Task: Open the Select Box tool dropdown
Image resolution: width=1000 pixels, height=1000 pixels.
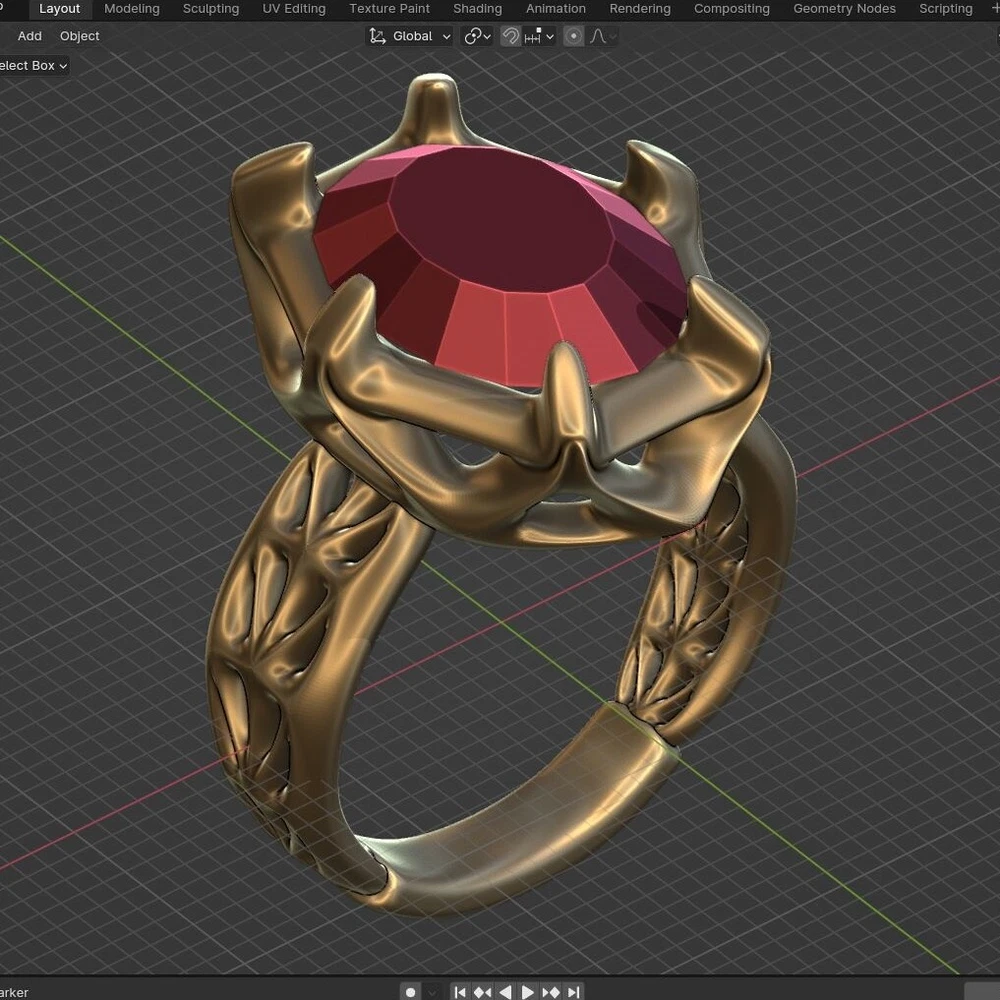Action: pos(32,66)
